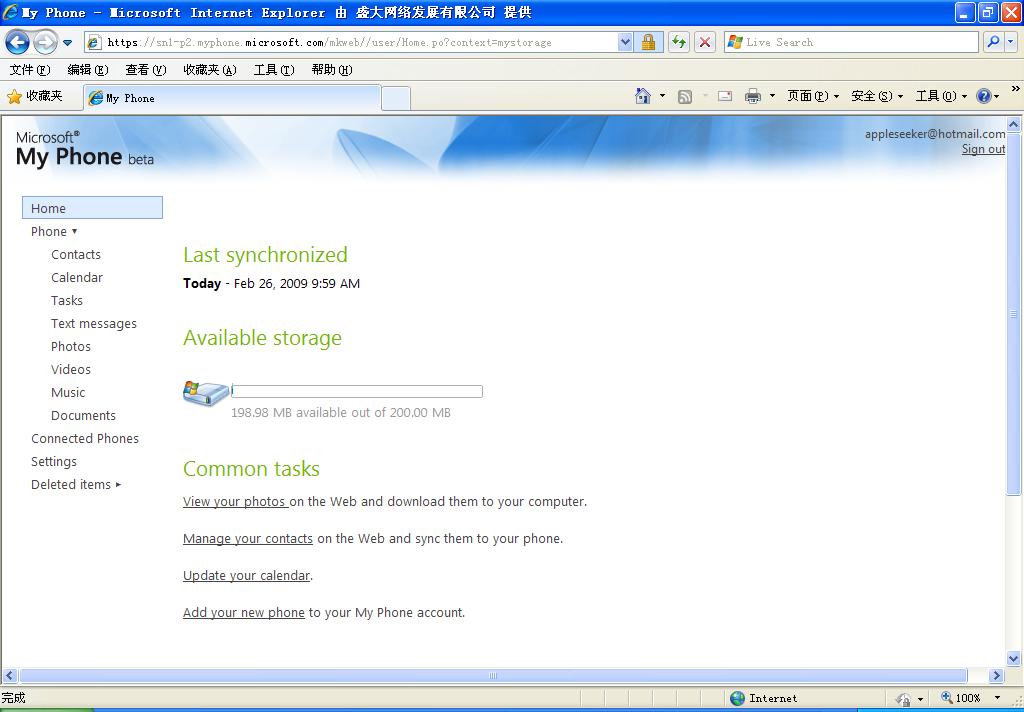This screenshot has width=1024, height=712.
Task: Click the Manage your contacts link
Action: tap(248, 539)
